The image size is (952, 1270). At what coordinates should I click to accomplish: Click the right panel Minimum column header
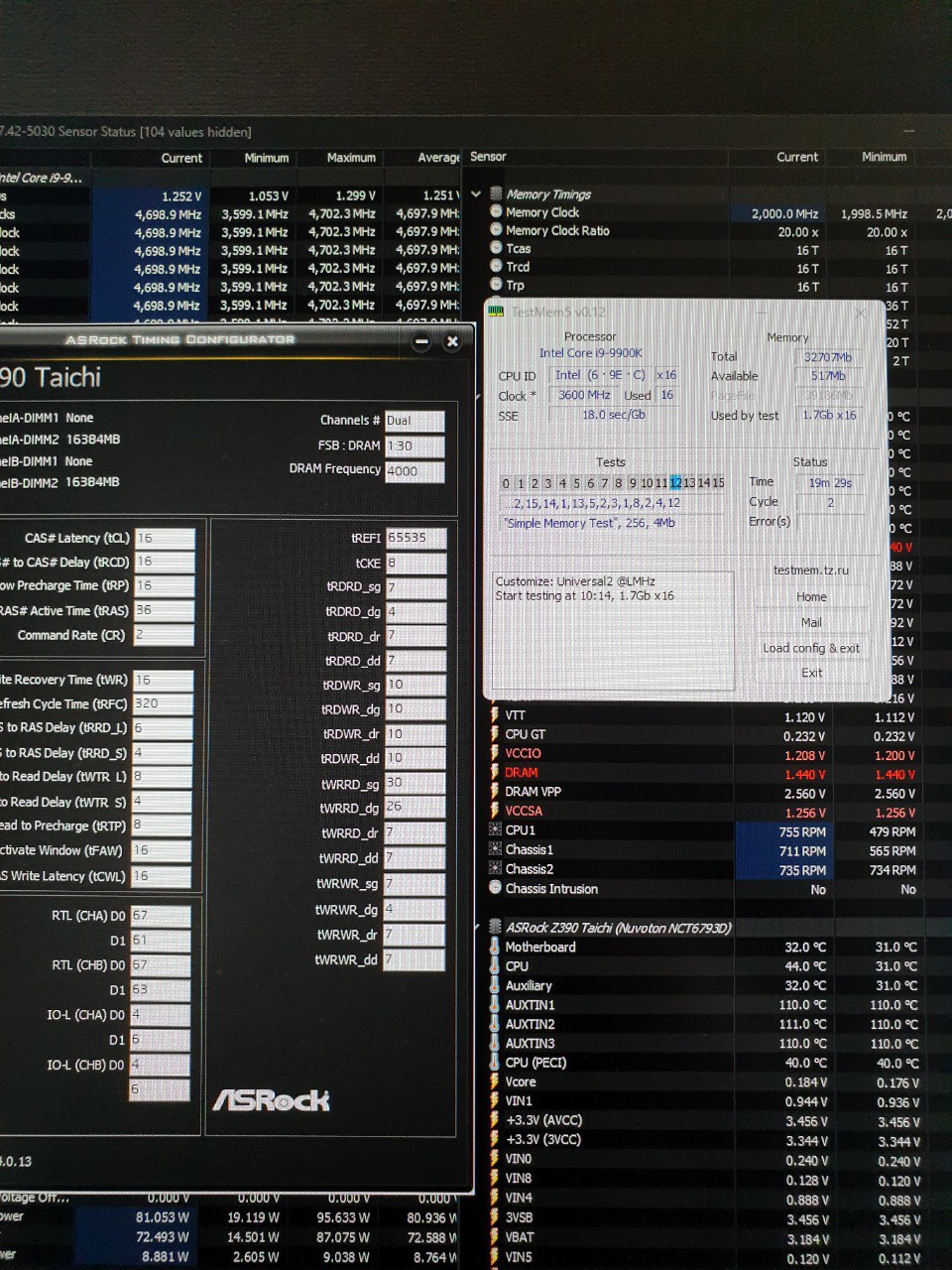[884, 157]
